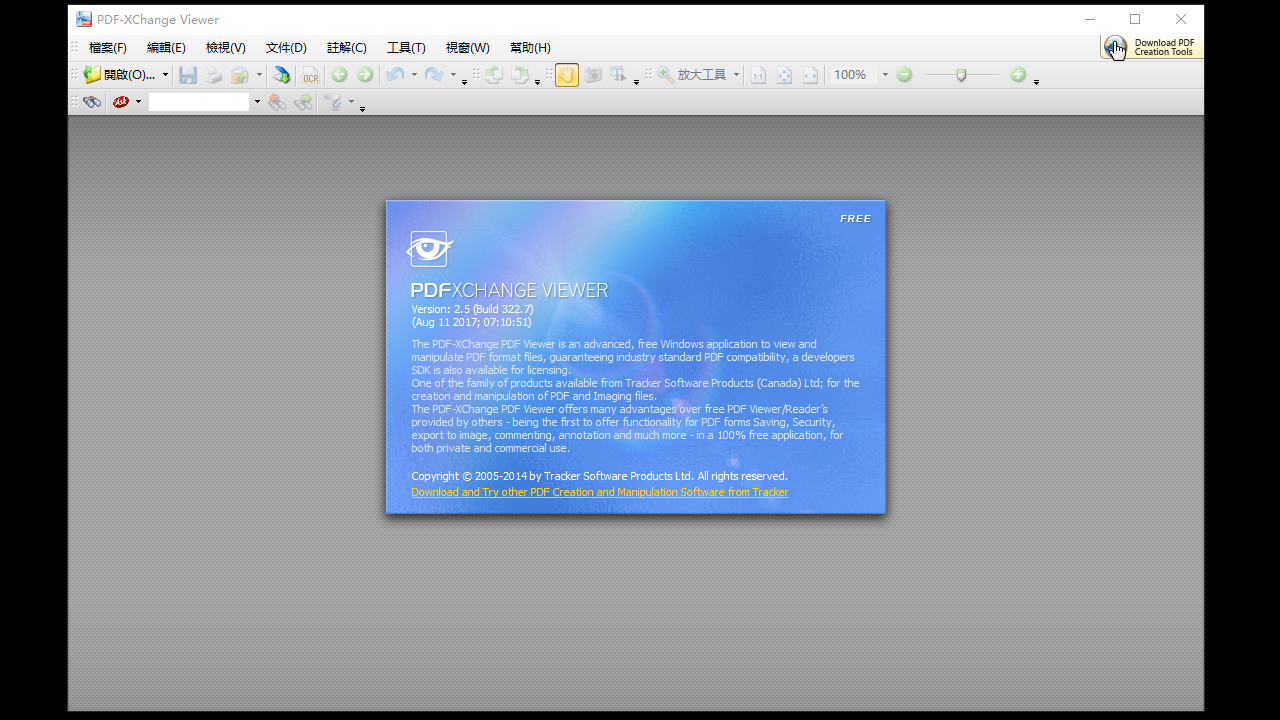
Task: Open the 註解(C) menu
Action: tap(346, 47)
